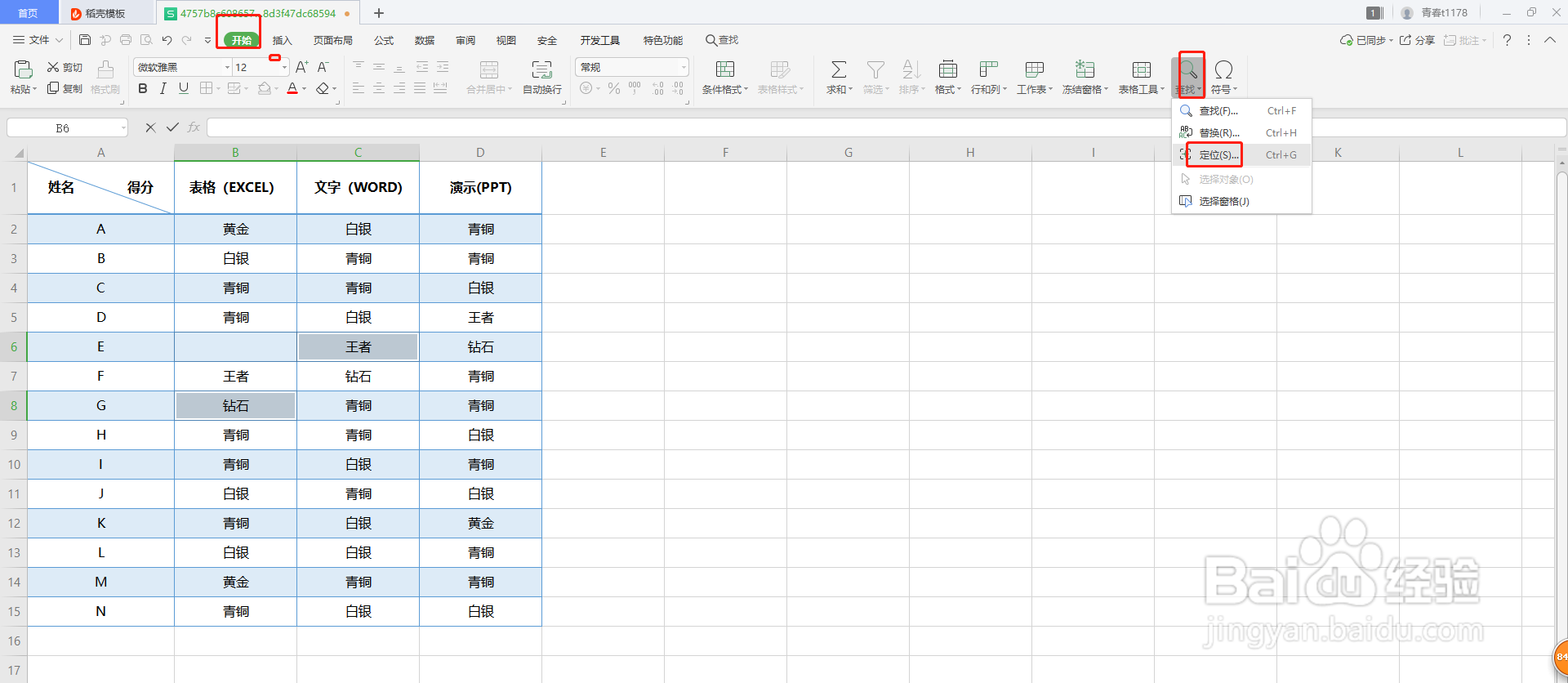Align text right horizontally

click(x=399, y=88)
